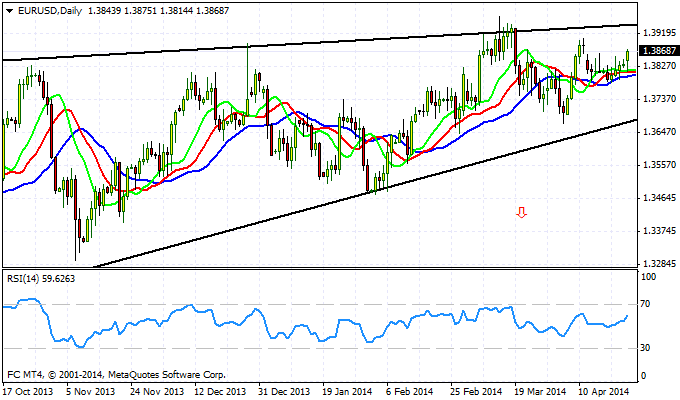Click price axis value 1.35570
This screenshot has width=680, height=400.
click(x=659, y=164)
